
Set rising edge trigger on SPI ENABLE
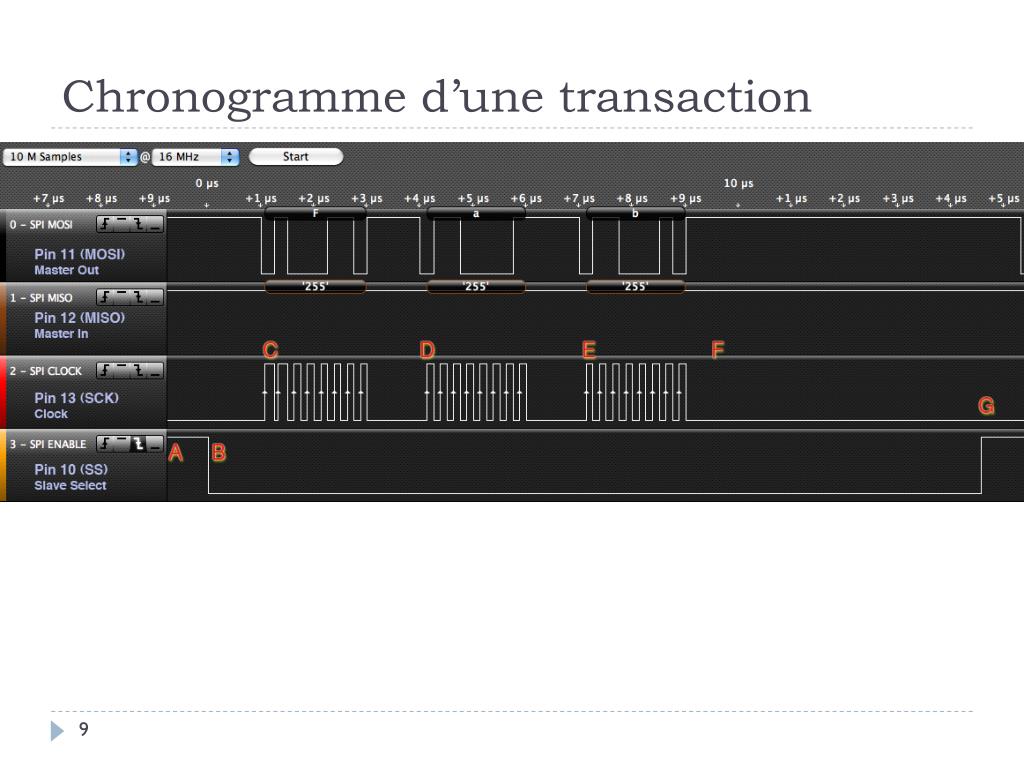point(105,444)
